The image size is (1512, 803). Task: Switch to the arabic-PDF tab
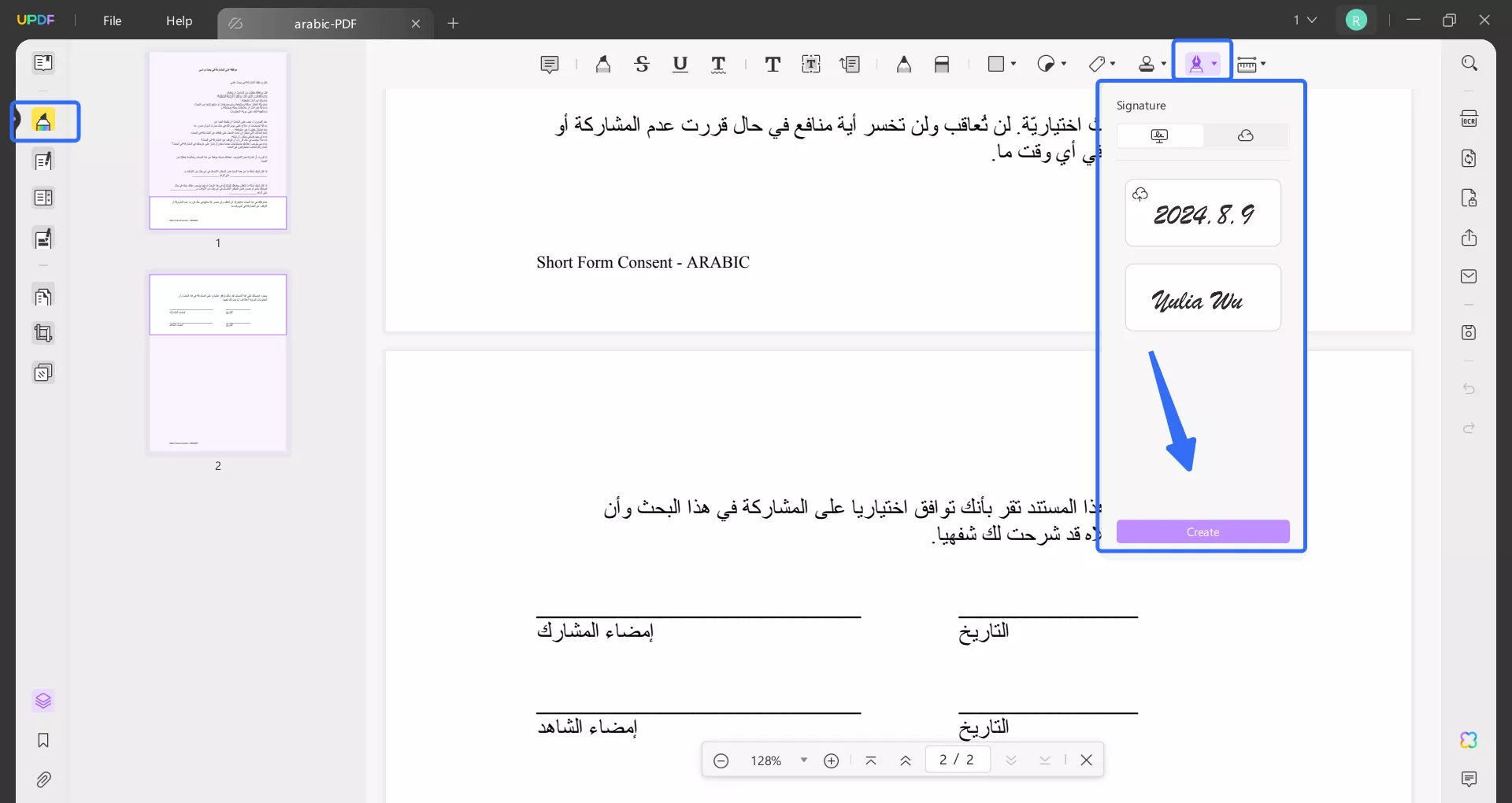325,24
